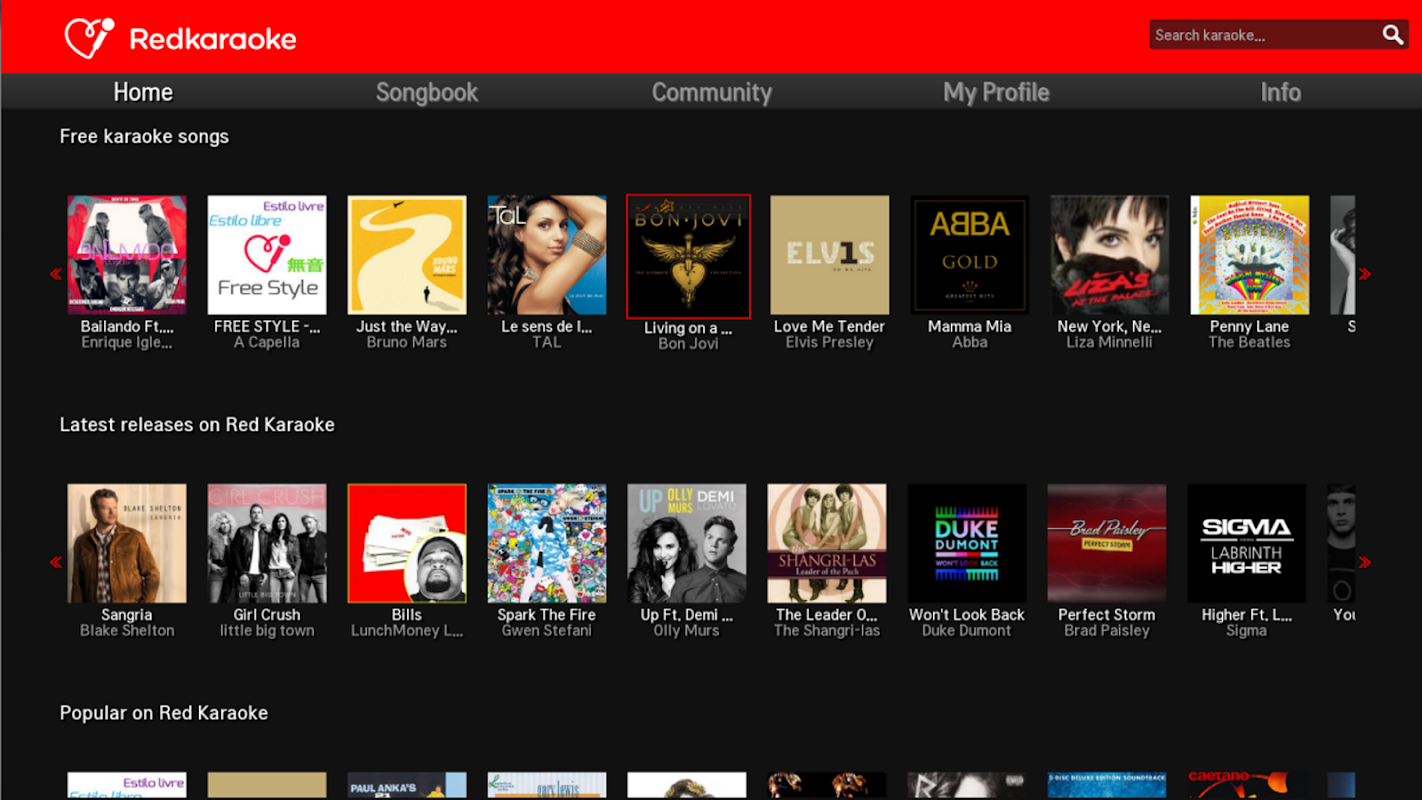Click the Girl Crush song title
1422x800 pixels.
[x=267, y=615]
